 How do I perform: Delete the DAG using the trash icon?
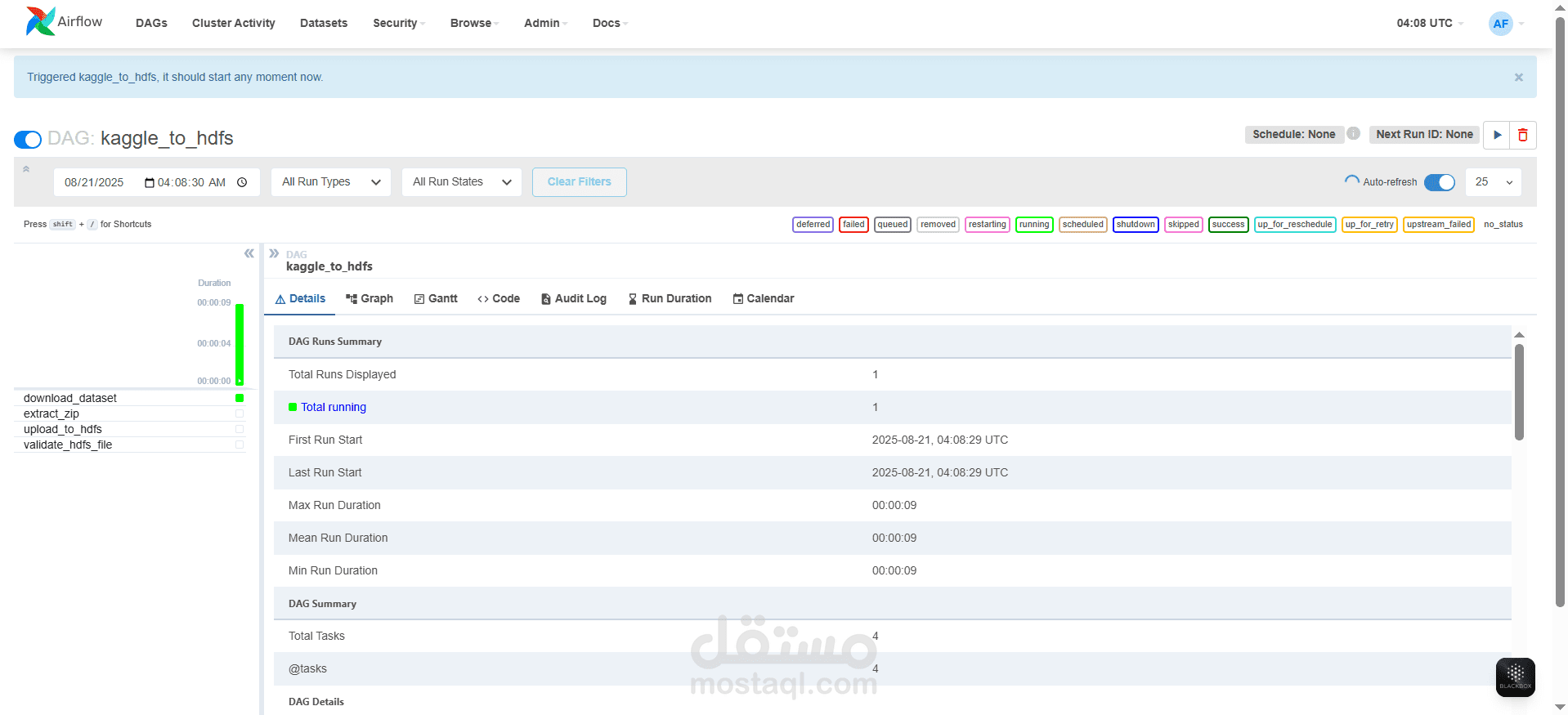click(x=1522, y=135)
